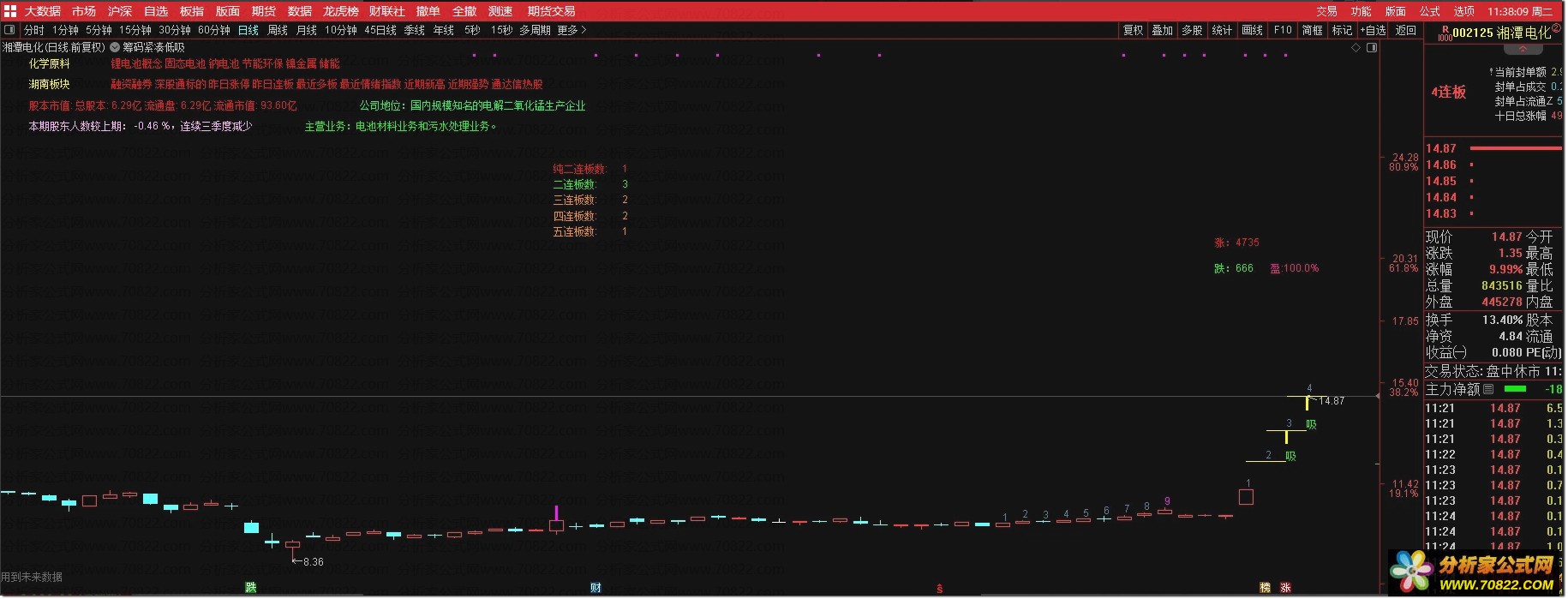Click the 复权 toolbar button

(x=1133, y=30)
